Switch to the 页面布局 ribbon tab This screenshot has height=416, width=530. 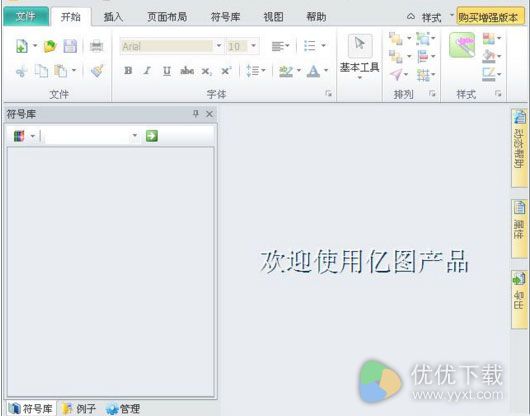[167, 17]
